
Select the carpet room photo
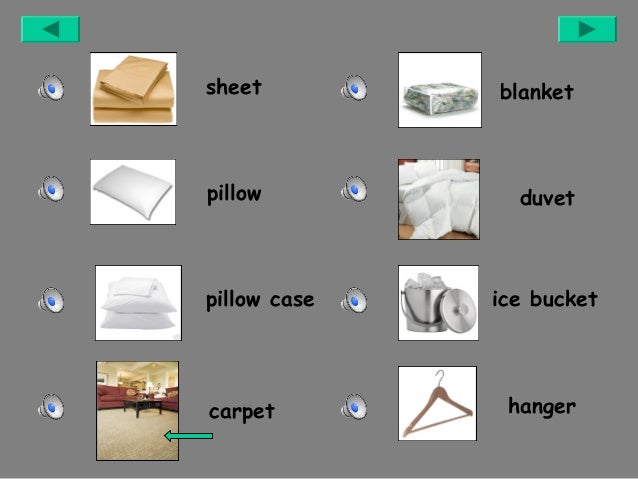click(138, 411)
